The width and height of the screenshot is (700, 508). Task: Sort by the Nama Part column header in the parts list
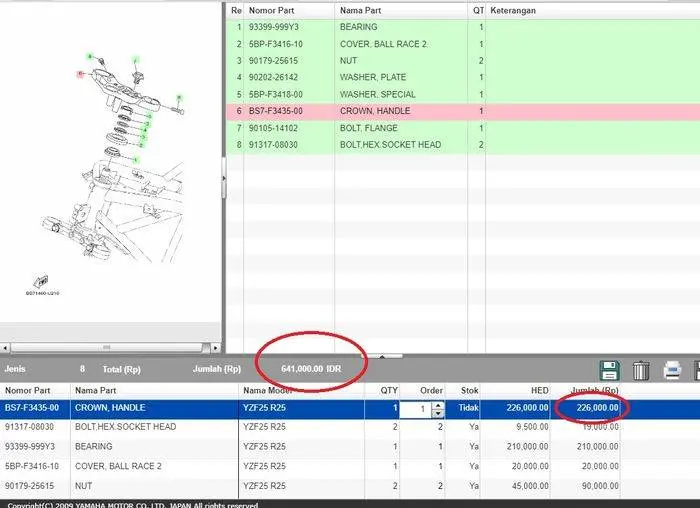tap(401, 10)
